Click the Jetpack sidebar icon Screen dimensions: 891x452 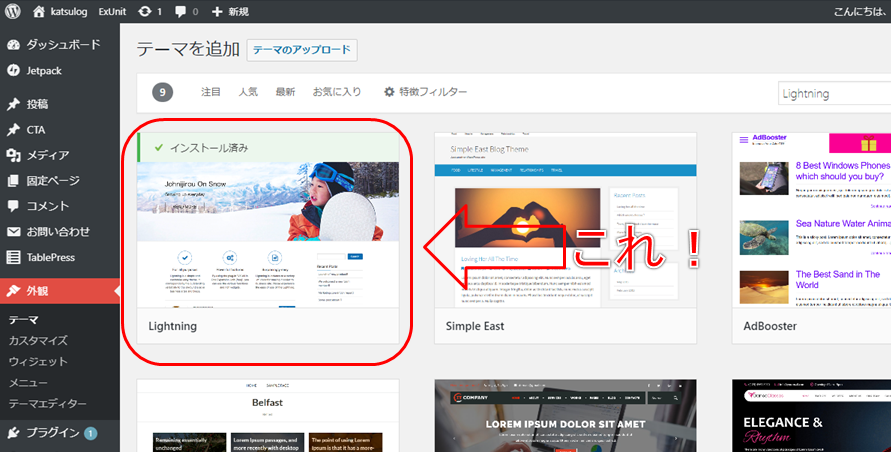13,71
